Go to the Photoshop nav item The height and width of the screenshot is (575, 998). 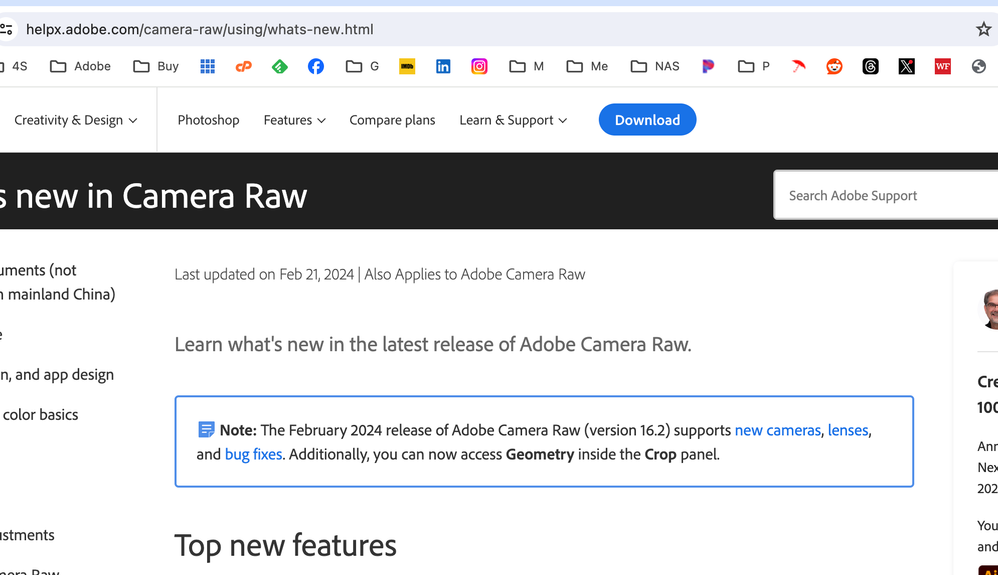[x=208, y=120]
